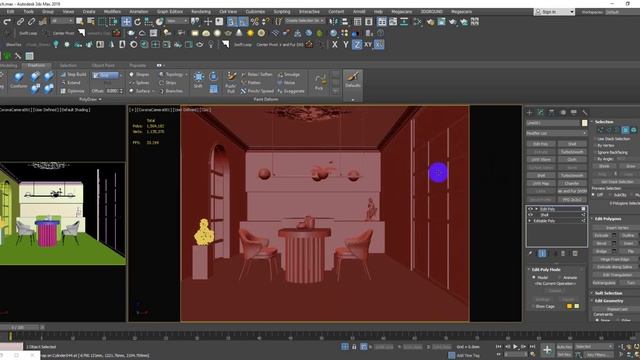640x360 pixels.
Task: Open the Graph Editors menu
Action: point(170,12)
